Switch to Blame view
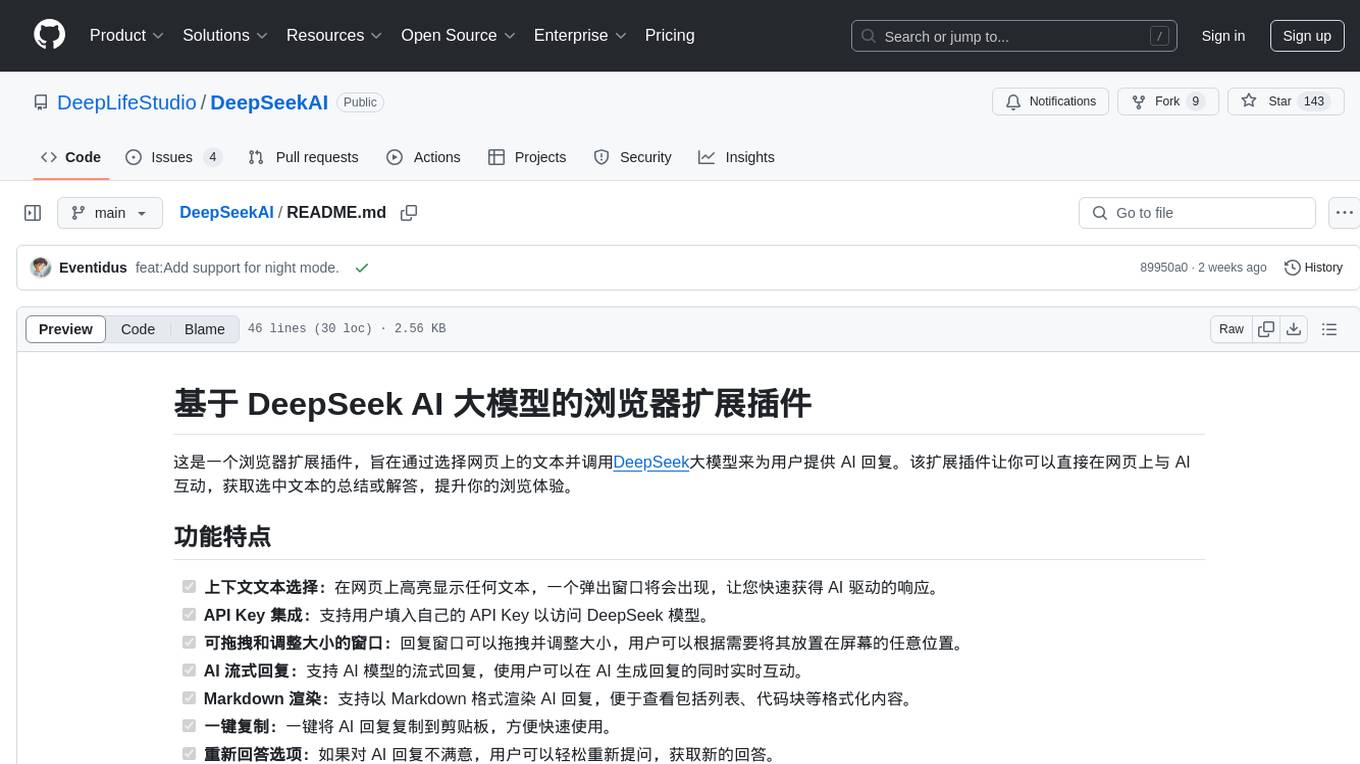 coord(204,329)
